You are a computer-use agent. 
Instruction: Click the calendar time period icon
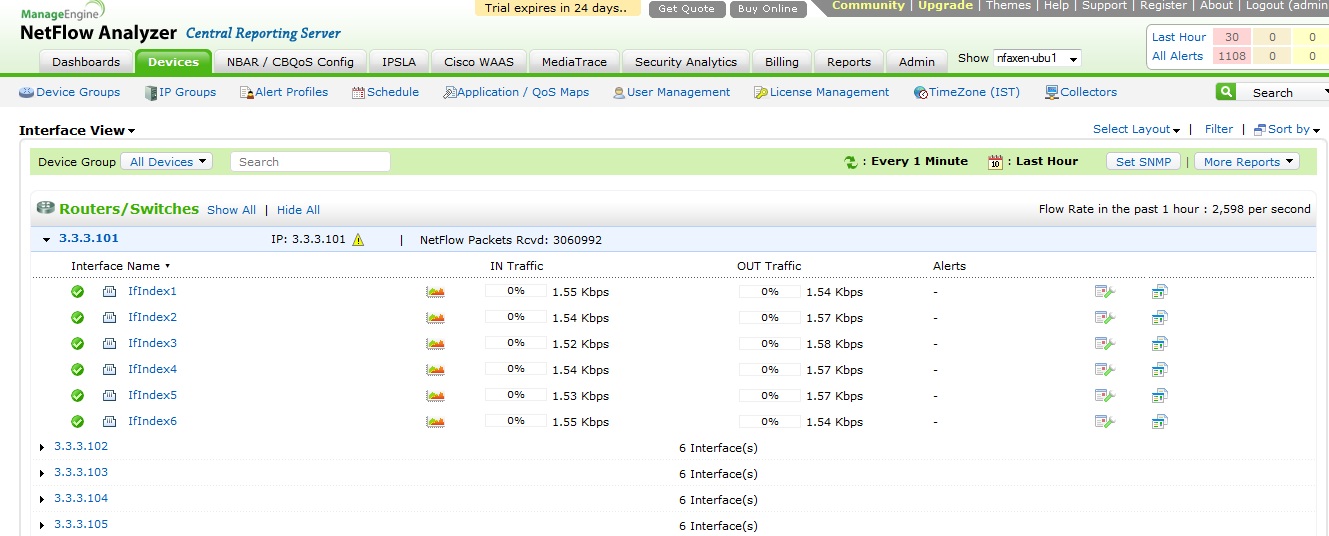[x=995, y=162]
